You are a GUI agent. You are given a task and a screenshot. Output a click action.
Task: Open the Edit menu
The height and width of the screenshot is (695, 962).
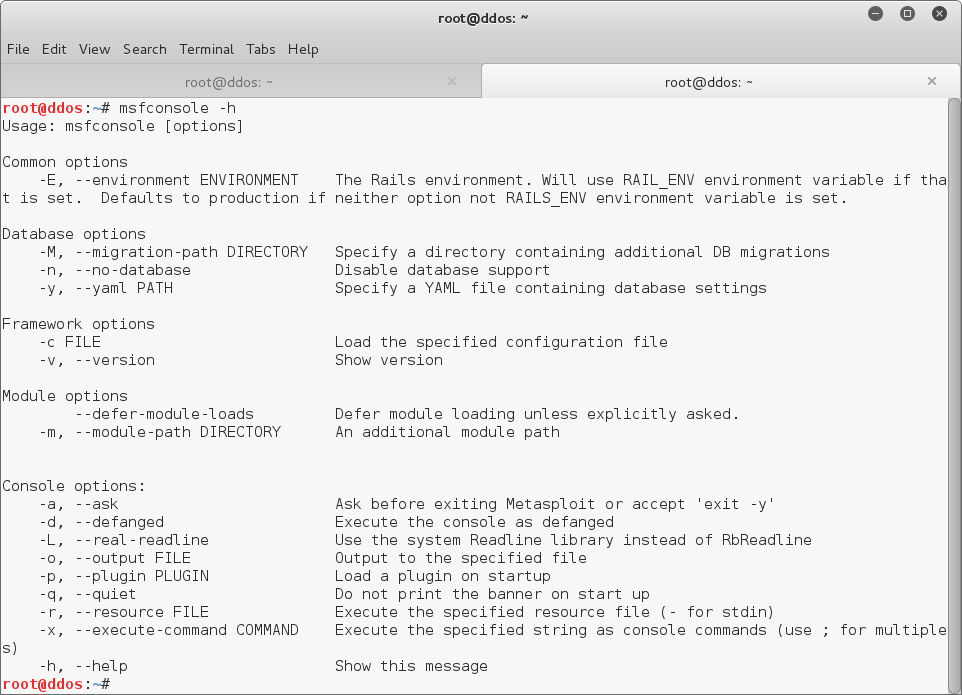(54, 49)
